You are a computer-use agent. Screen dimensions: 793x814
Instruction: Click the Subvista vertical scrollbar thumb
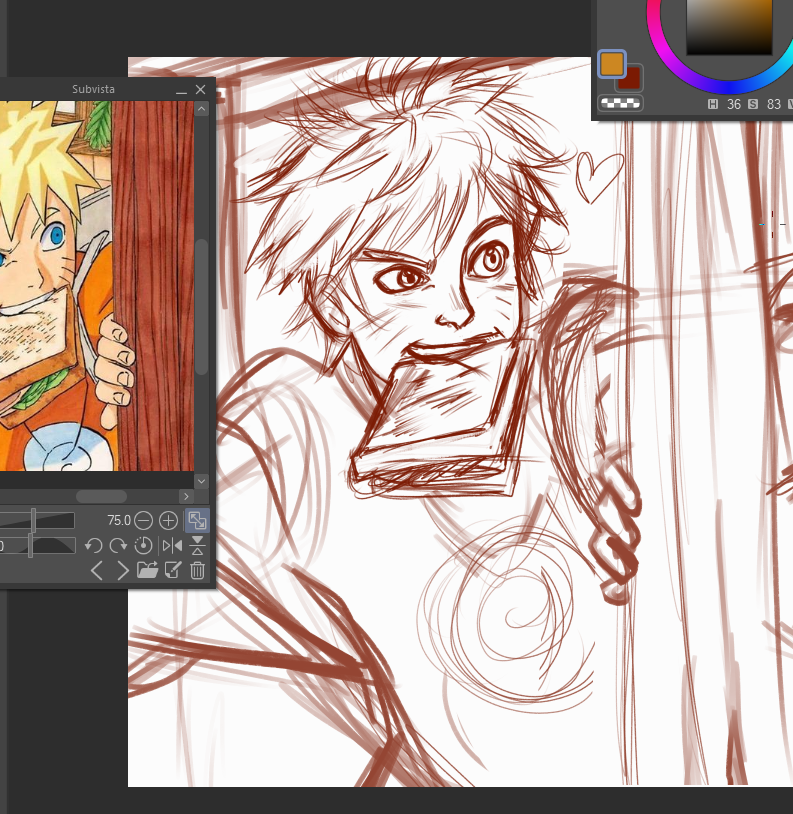pos(202,306)
